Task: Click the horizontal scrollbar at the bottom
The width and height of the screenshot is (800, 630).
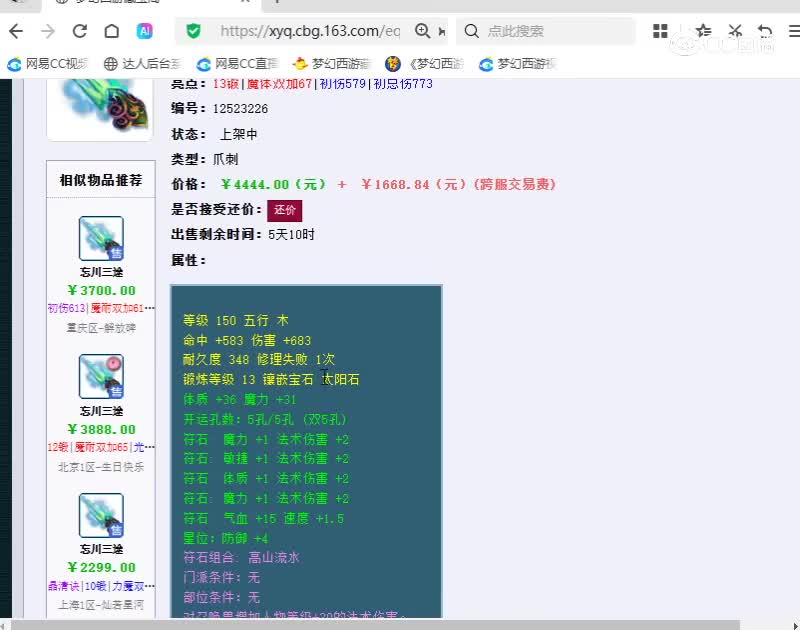Action: 375,625
